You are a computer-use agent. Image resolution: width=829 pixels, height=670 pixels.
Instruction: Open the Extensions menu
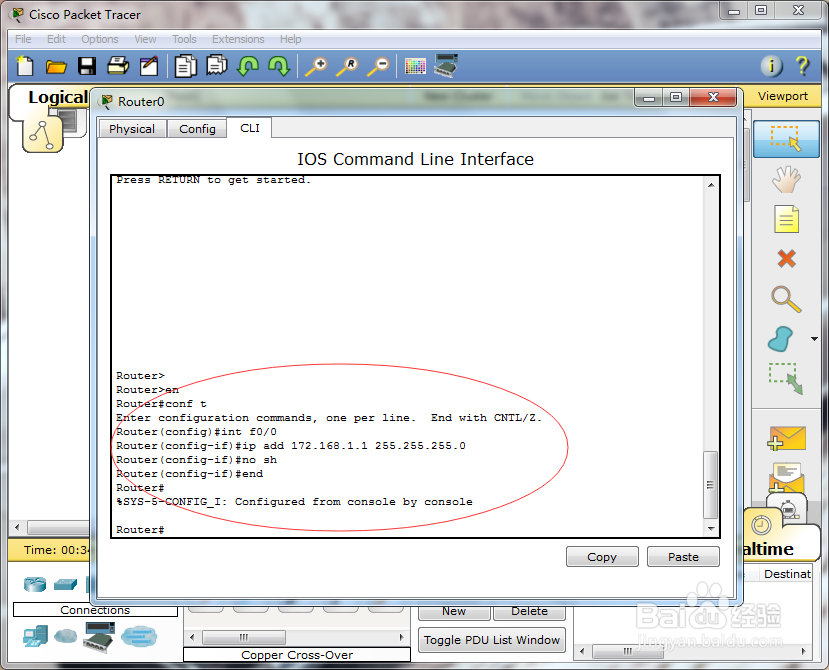coord(238,39)
